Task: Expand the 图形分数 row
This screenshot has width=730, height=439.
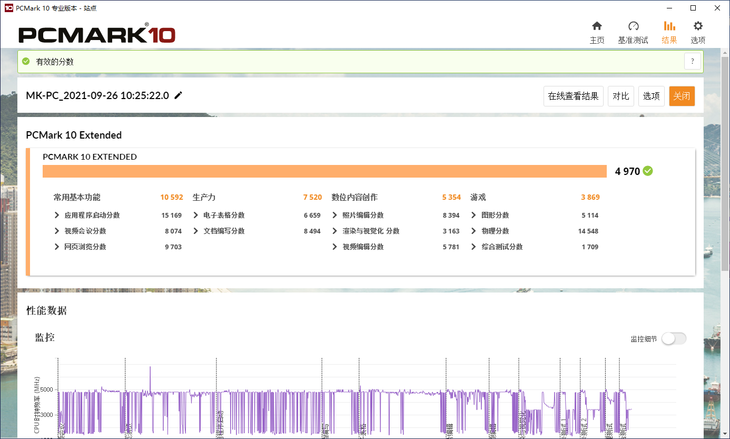Action: coord(474,215)
